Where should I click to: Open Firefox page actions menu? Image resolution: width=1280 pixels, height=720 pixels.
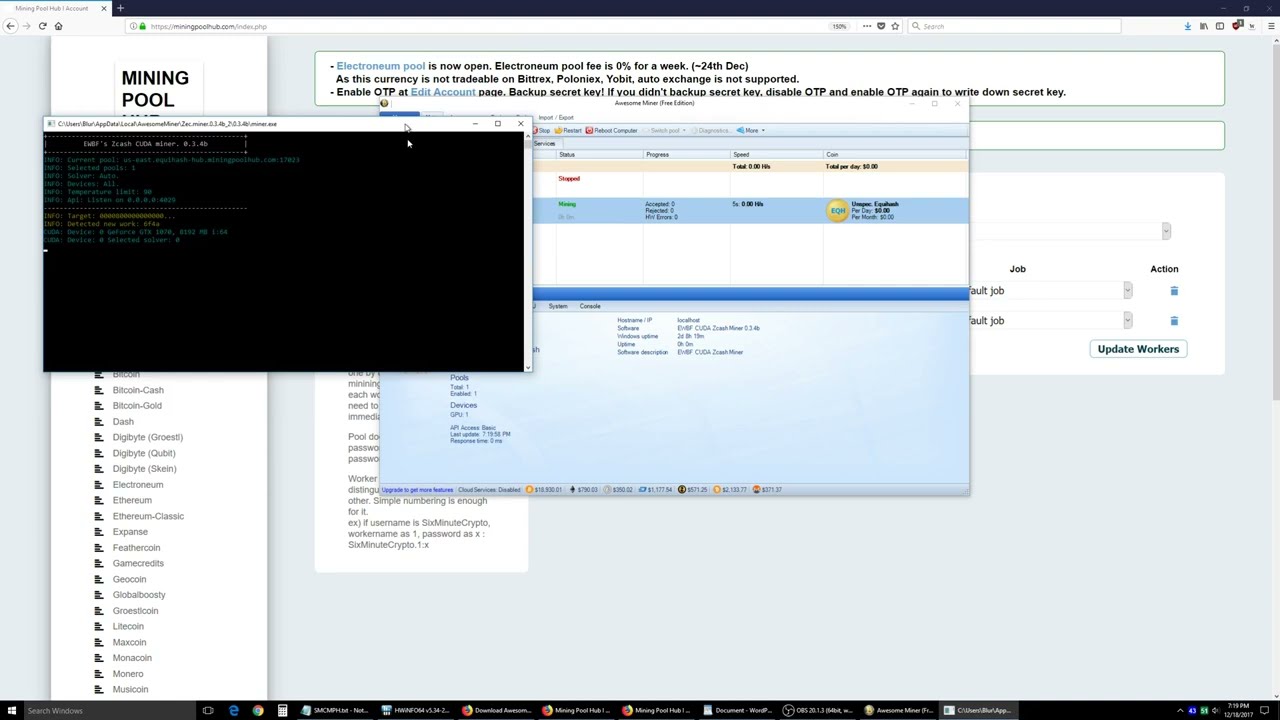(866, 26)
